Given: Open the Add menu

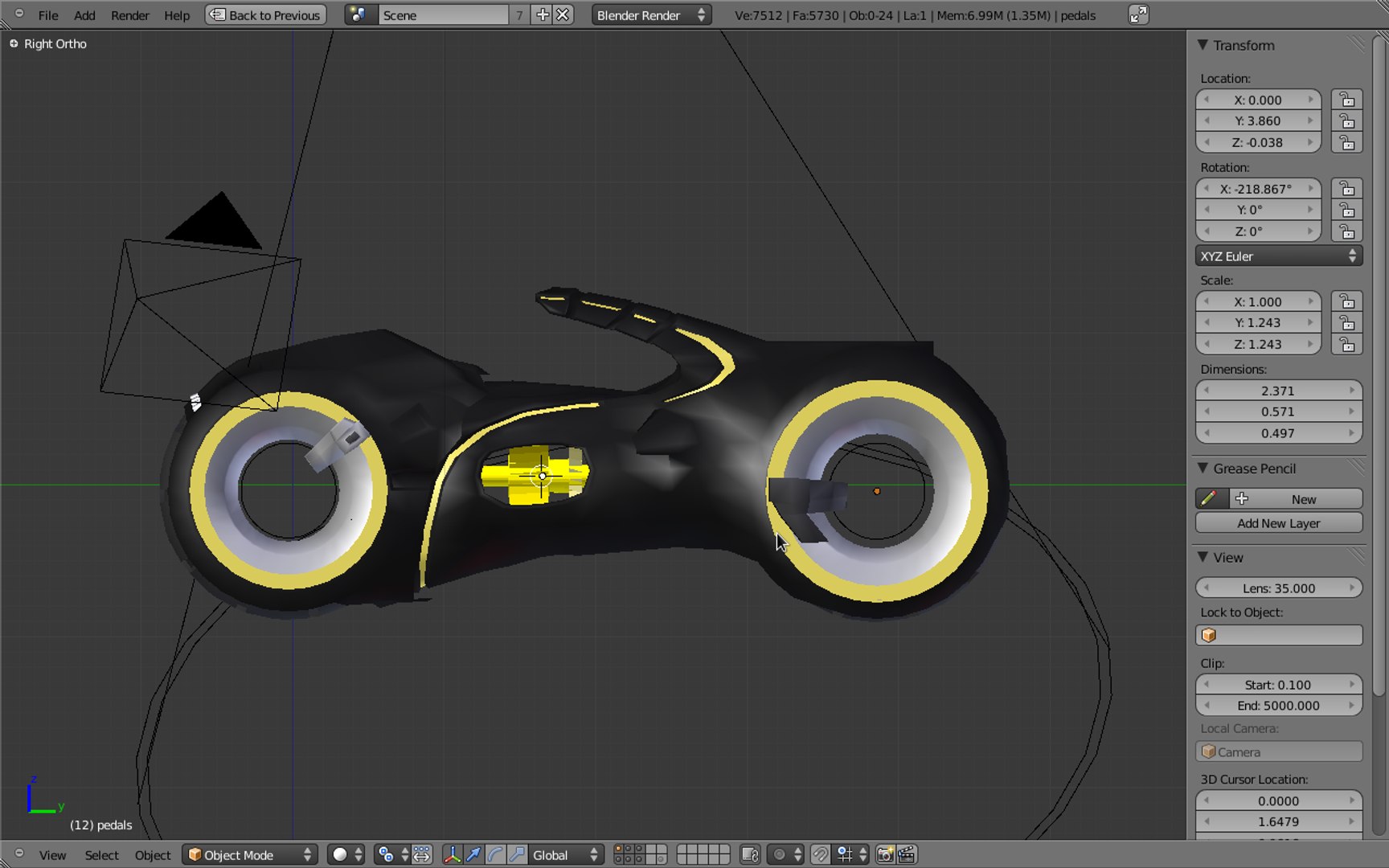Looking at the screenshot, I should pyautogui.click(x=84, y=15).
